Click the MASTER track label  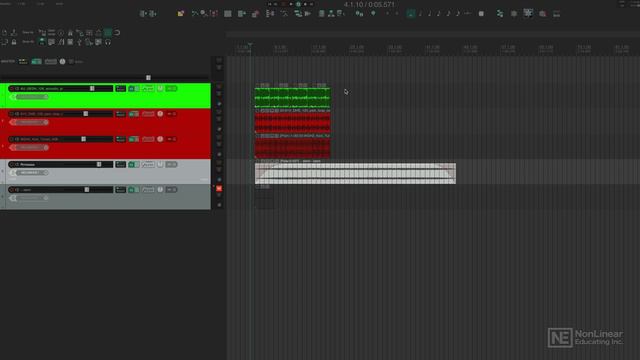click(x=8, y=61)
